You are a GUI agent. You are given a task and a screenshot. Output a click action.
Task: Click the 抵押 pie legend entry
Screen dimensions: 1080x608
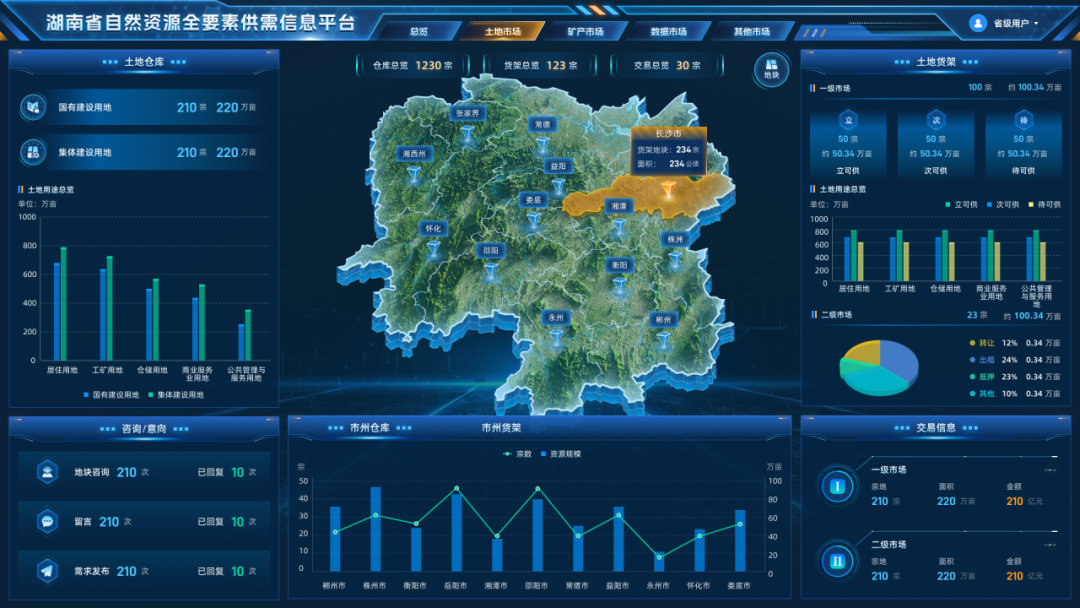click(982, 377)
